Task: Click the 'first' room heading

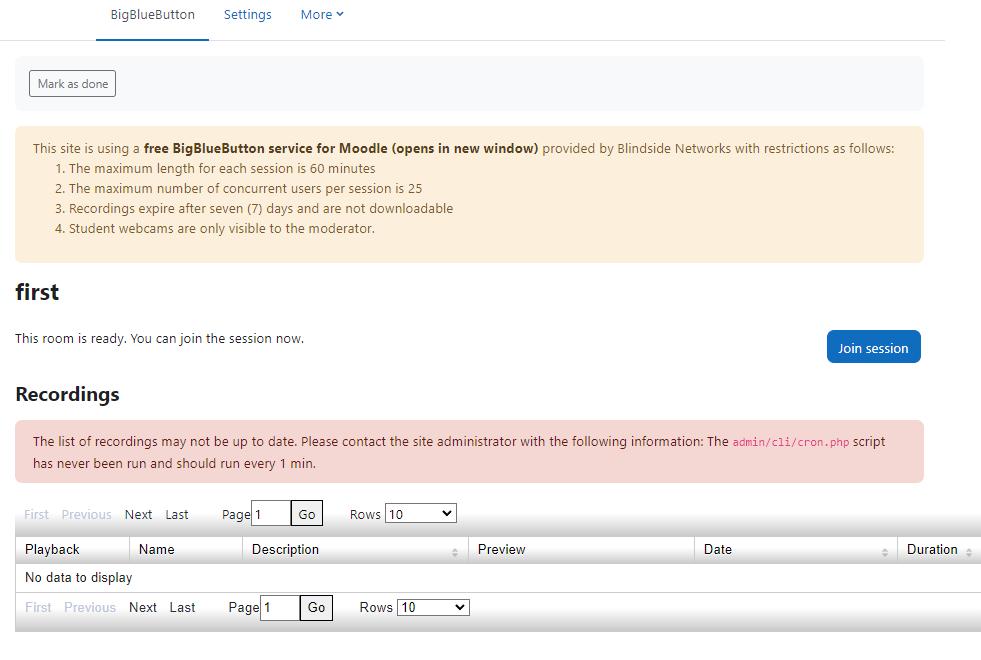Action: pos(37,292)
